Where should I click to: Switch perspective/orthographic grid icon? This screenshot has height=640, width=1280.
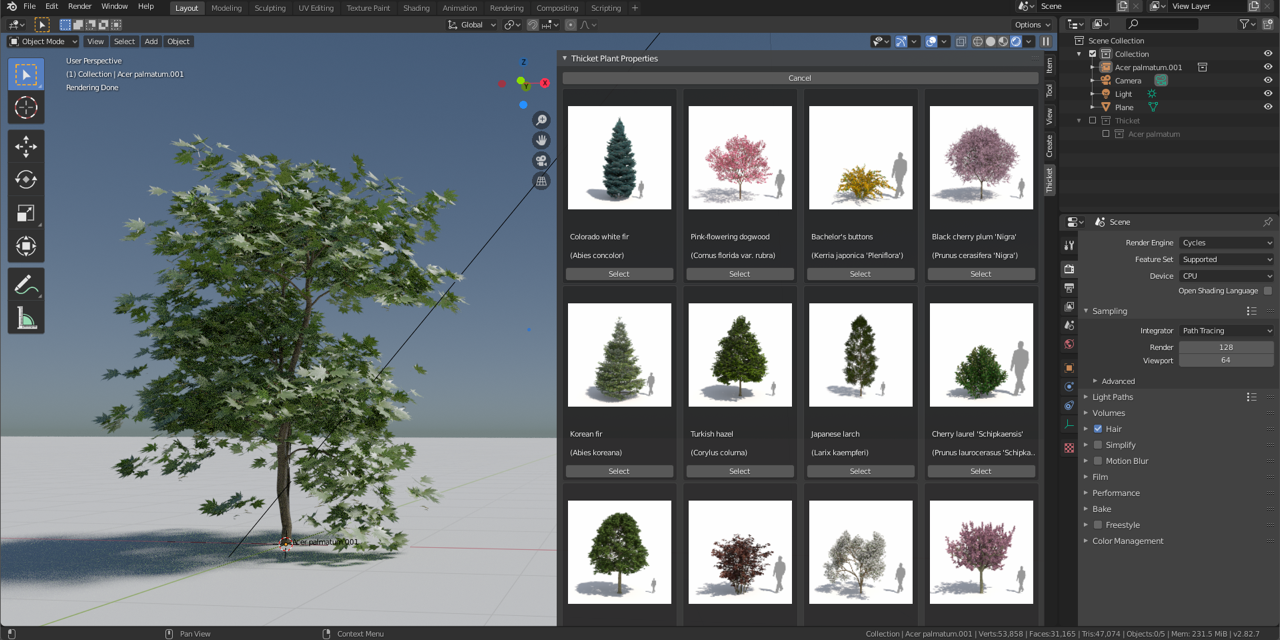click(x=541, y=181)
